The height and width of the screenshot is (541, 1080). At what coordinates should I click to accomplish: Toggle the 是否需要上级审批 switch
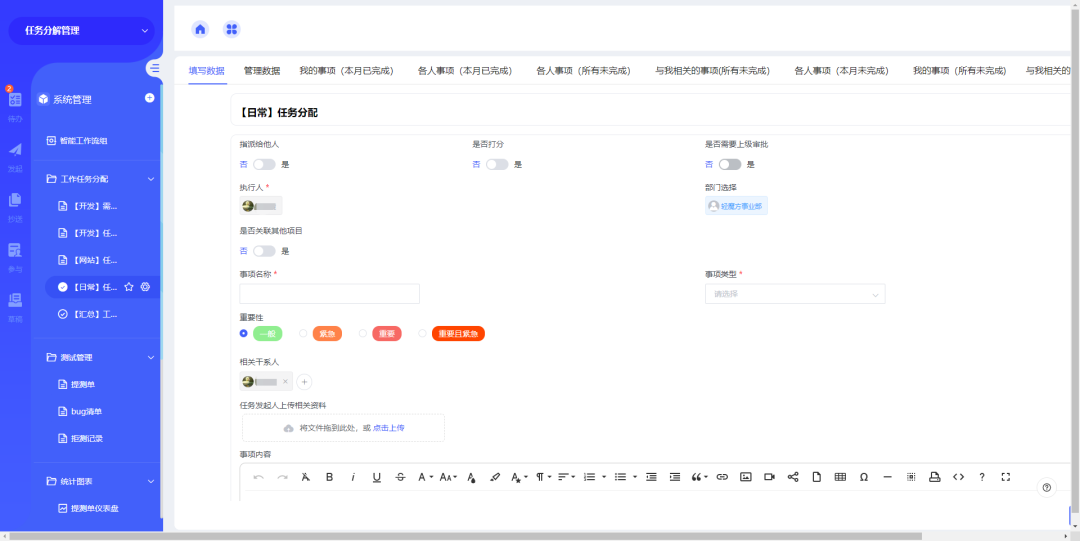pos(730,165)
